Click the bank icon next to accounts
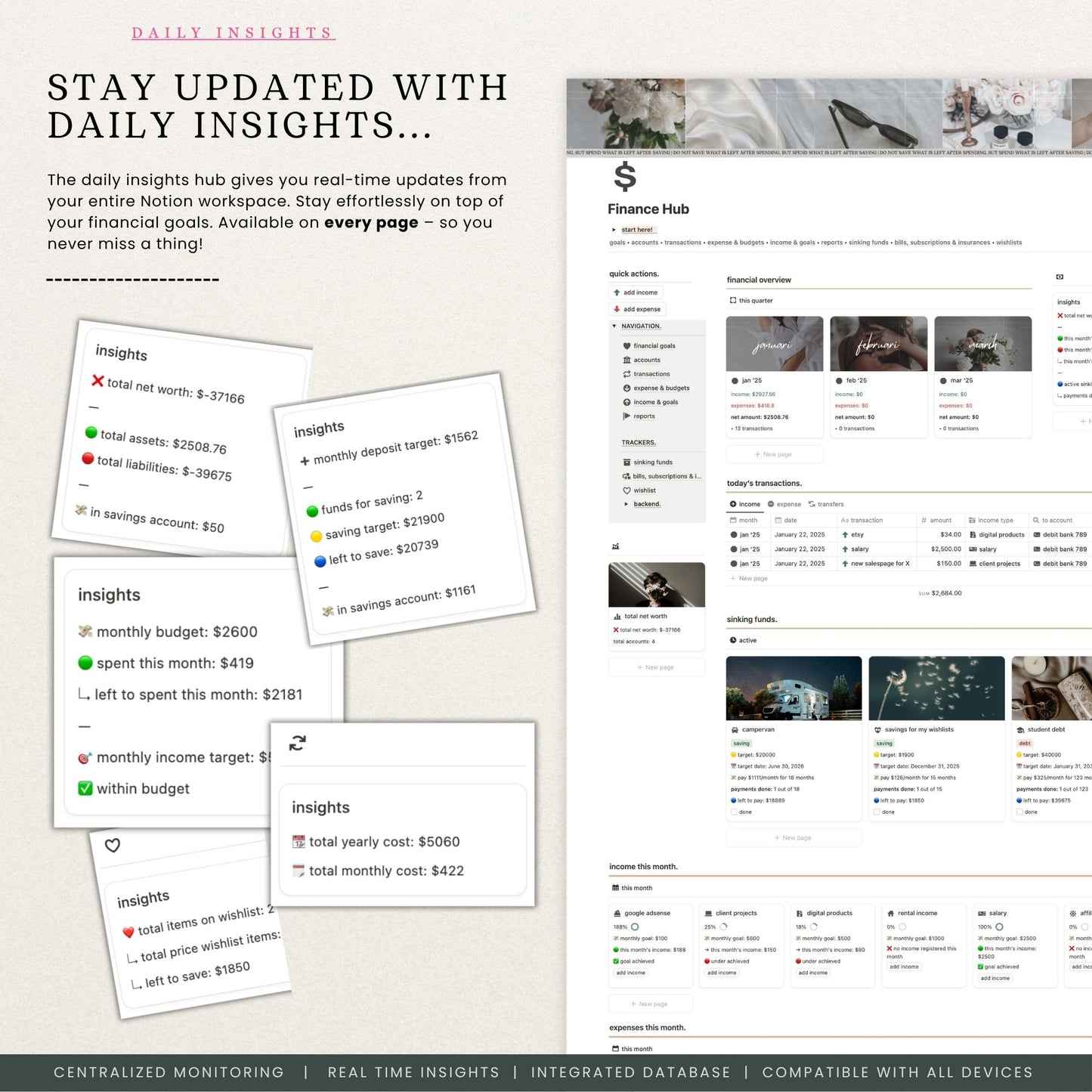The height and width of the screenshot is (1092, 1092). [626, 360]
